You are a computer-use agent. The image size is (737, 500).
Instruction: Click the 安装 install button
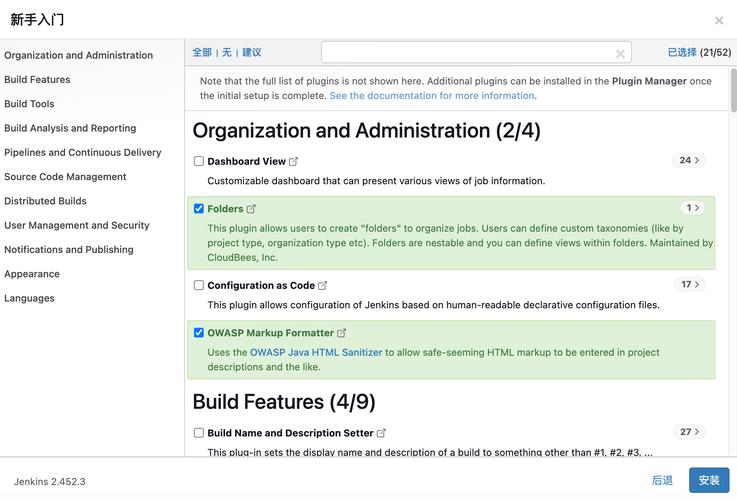(708, 480)
